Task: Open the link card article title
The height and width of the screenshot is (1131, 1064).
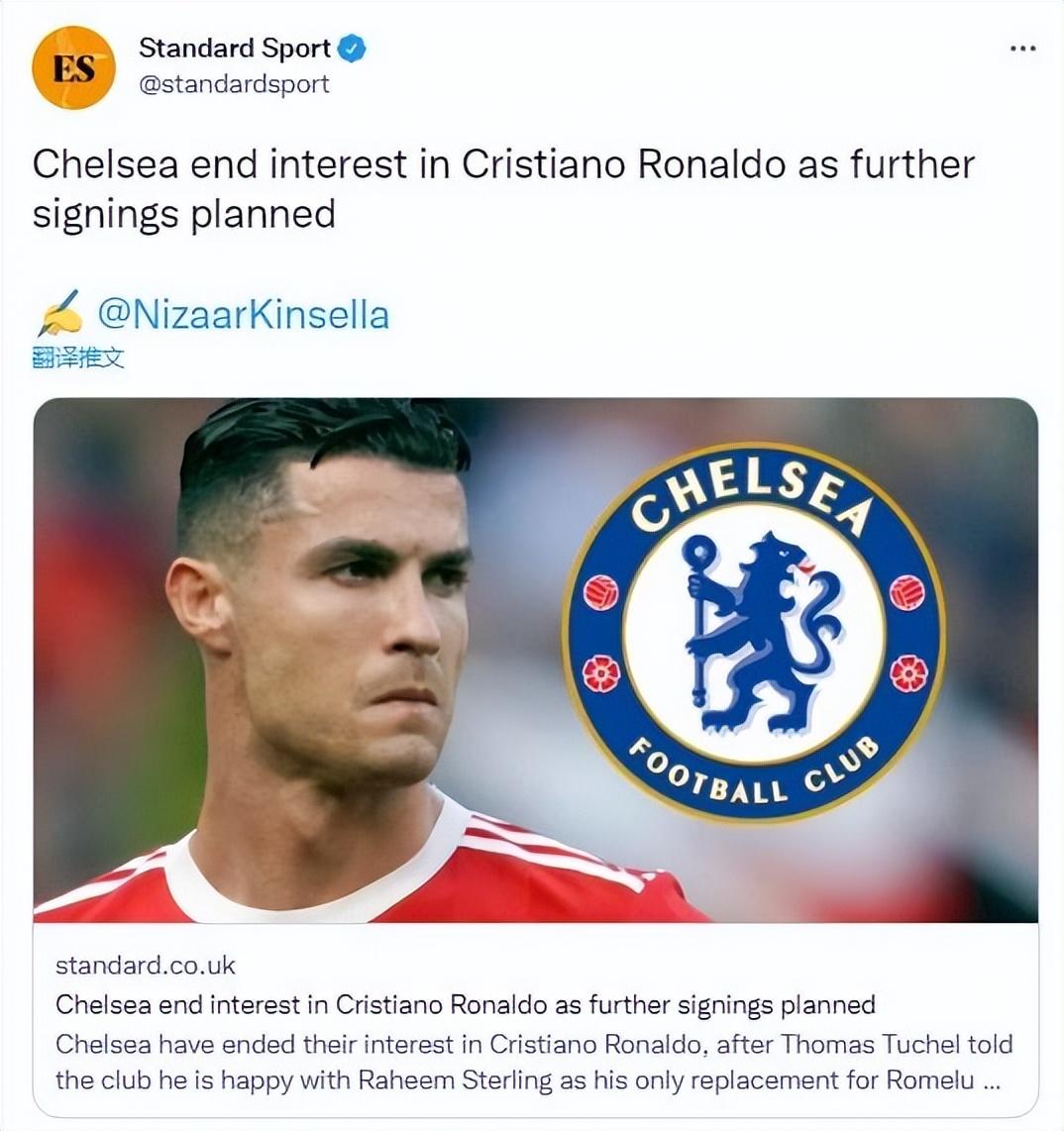Action: tap(466, 1004)
